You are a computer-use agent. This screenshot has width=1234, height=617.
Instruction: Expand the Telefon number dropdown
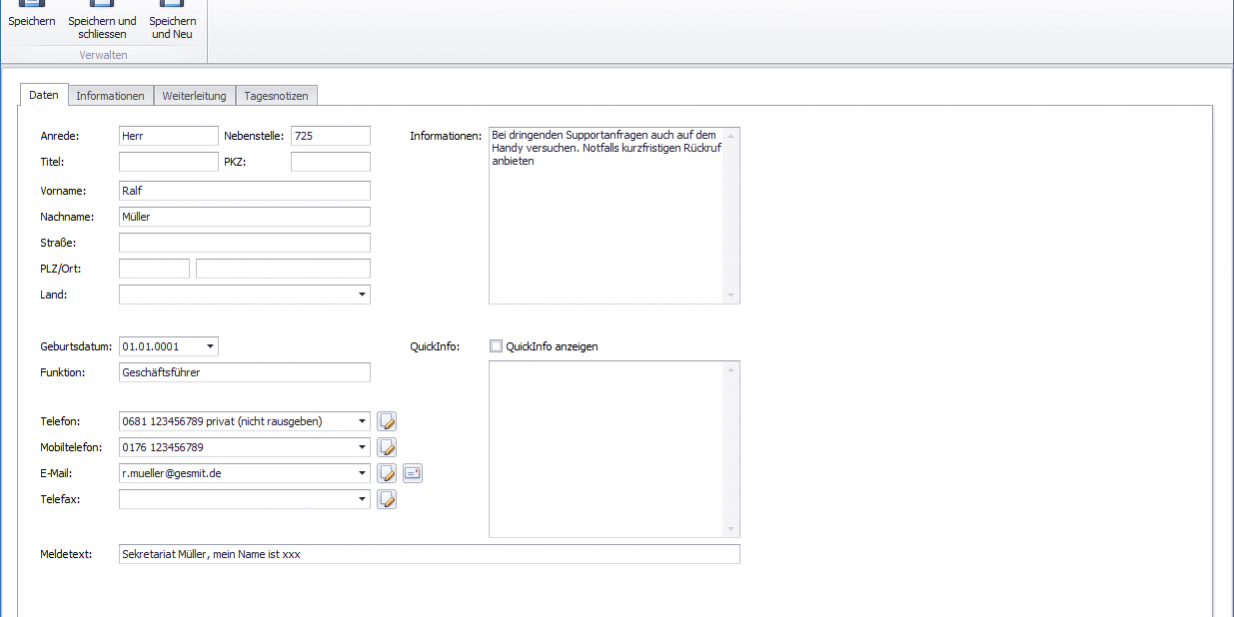point(361,422)
